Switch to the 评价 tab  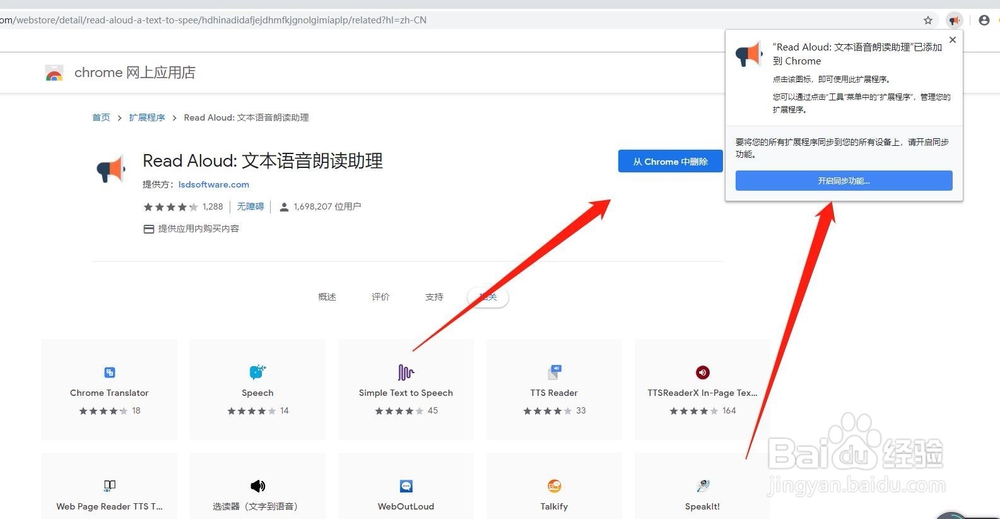tap(381, 297)
